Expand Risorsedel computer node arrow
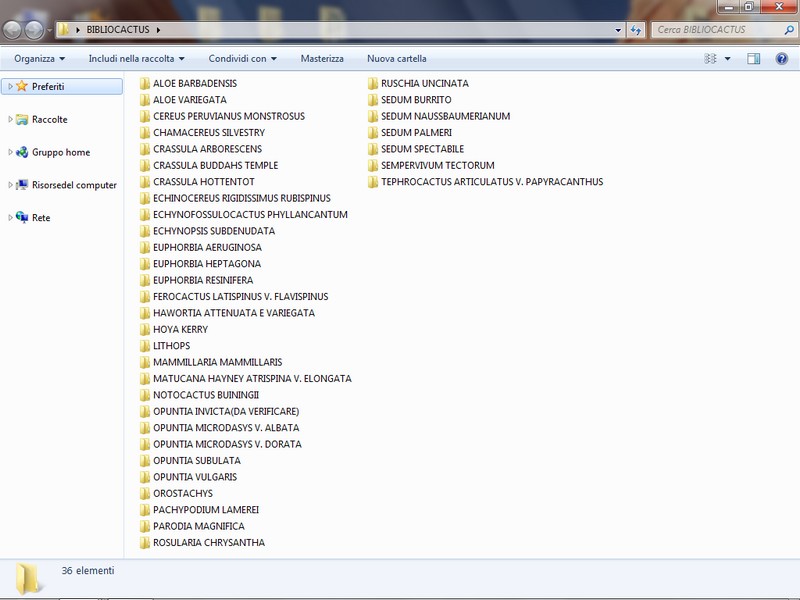 pos(10,185)
